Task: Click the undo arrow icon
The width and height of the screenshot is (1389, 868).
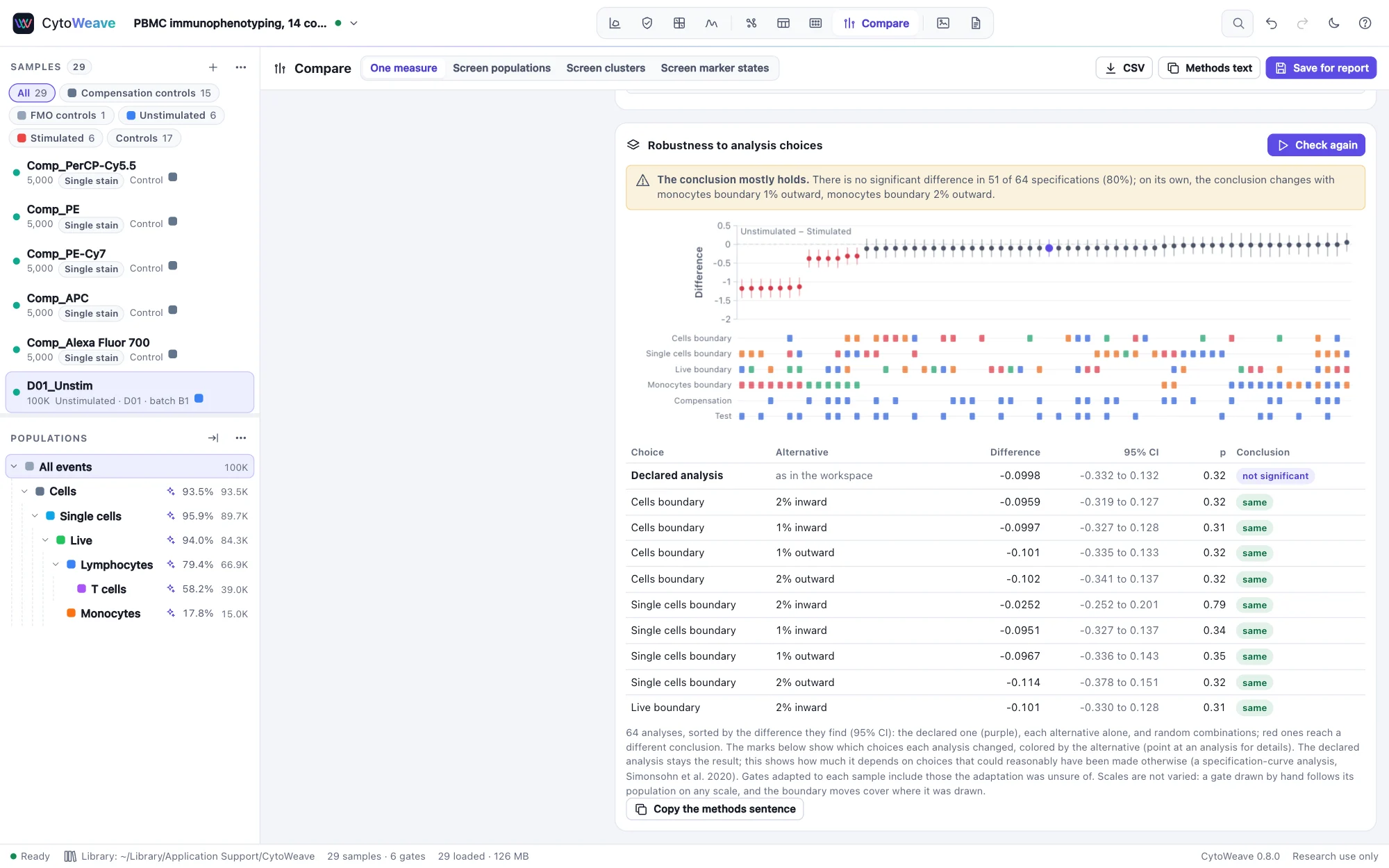Action: coord(1271,23)
